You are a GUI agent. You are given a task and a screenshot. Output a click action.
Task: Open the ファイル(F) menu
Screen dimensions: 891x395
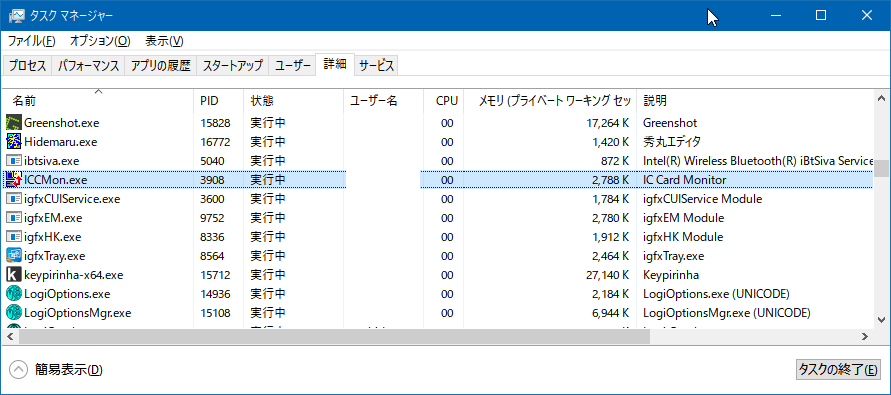point(32,41)
